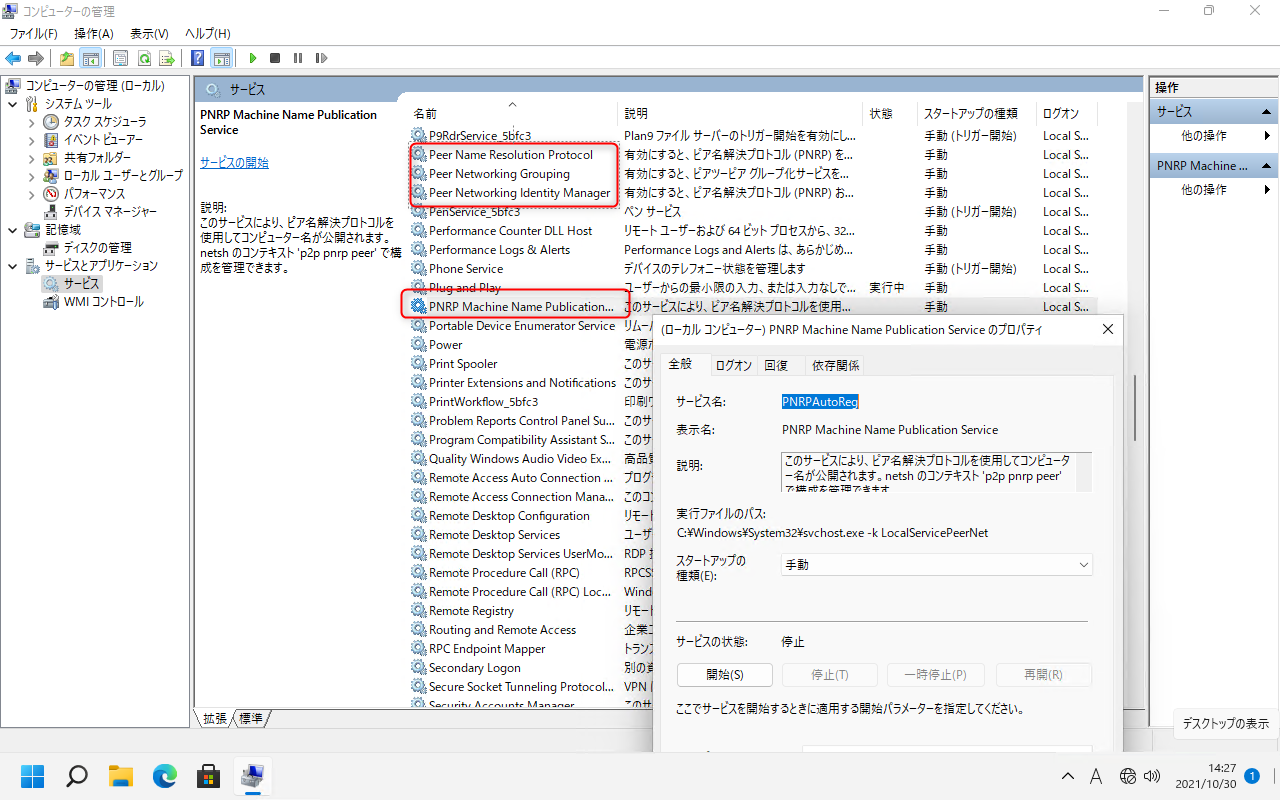Open the 操作(A) menu
Screen dimensions: 1280x800
click(x=94, y=34)
